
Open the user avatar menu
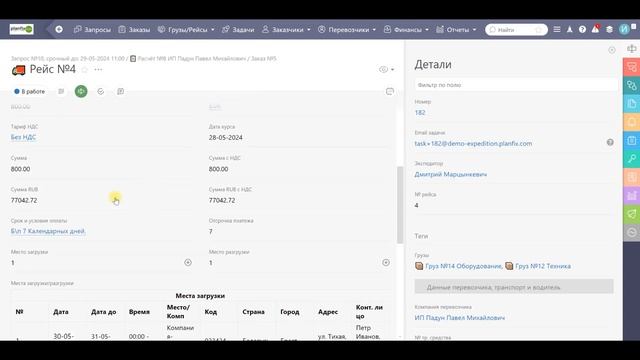point(624,29)
